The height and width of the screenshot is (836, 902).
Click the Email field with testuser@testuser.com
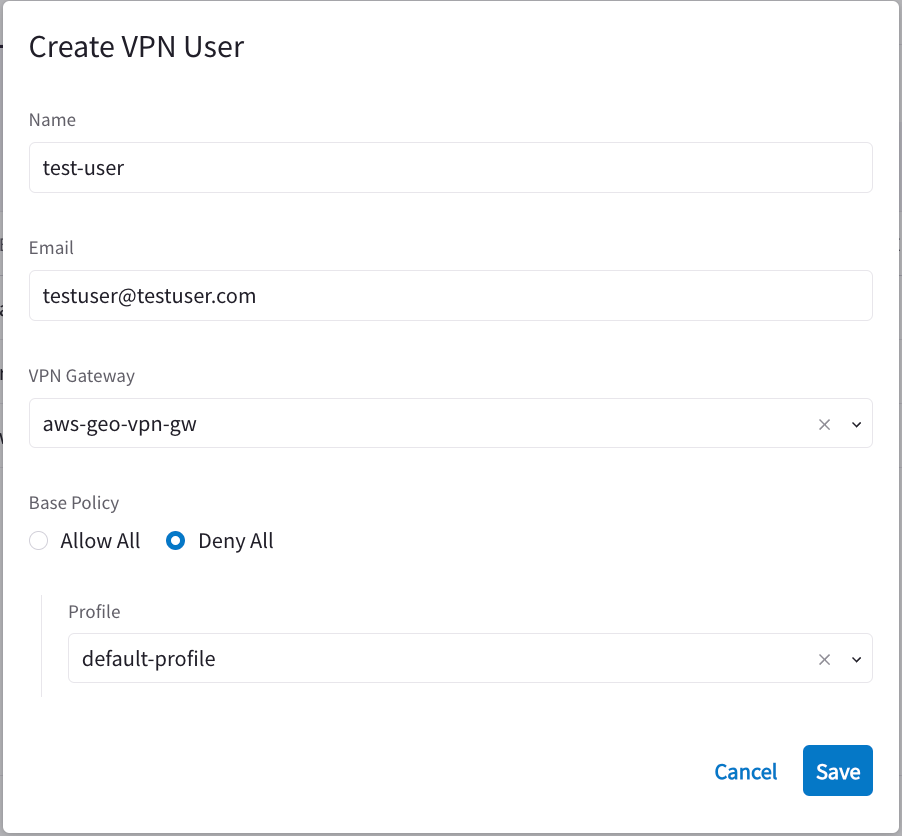[x=450, y=295]
